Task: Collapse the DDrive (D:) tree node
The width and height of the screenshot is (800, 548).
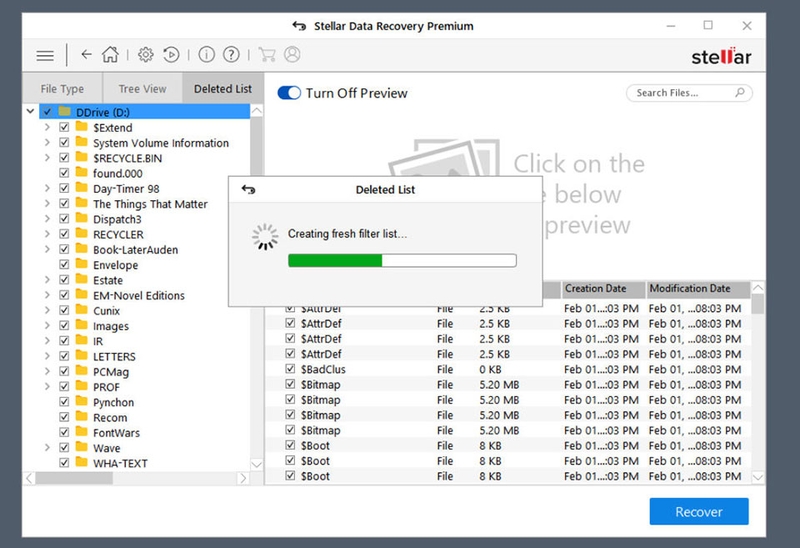Action: click(x=30, y=111)
